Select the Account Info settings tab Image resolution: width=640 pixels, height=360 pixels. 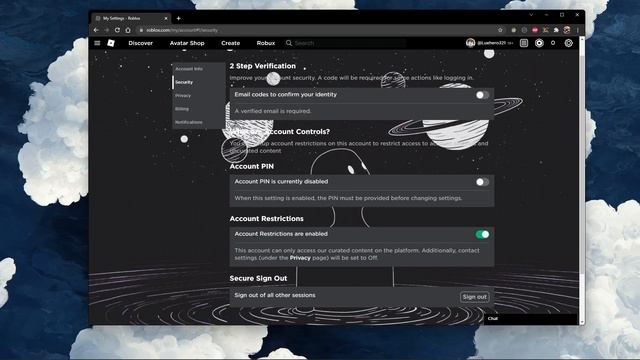point(199,69)
